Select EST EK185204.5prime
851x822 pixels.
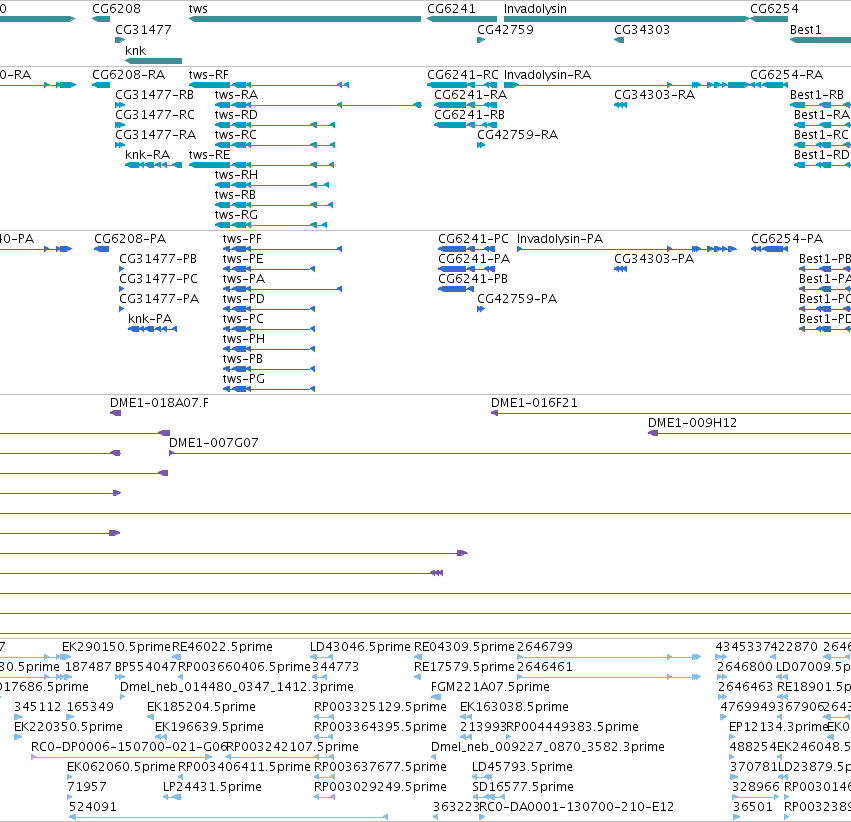(201, 707)
